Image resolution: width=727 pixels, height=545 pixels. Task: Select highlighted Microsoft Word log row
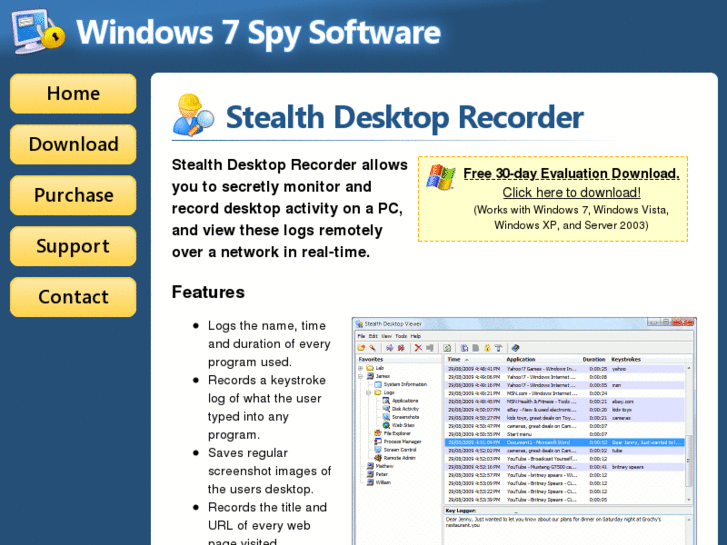pos(564,442)
